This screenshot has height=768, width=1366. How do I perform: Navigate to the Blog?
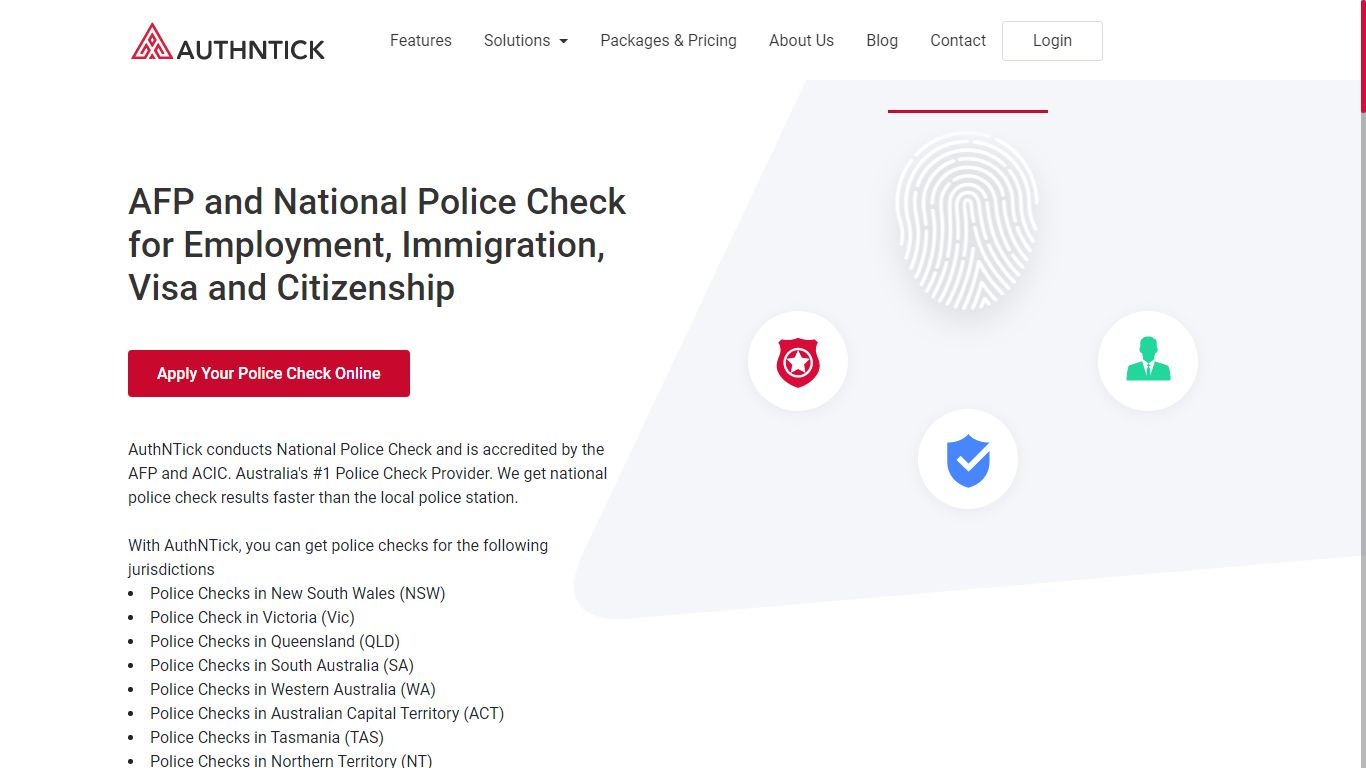(x=882, y=41)
